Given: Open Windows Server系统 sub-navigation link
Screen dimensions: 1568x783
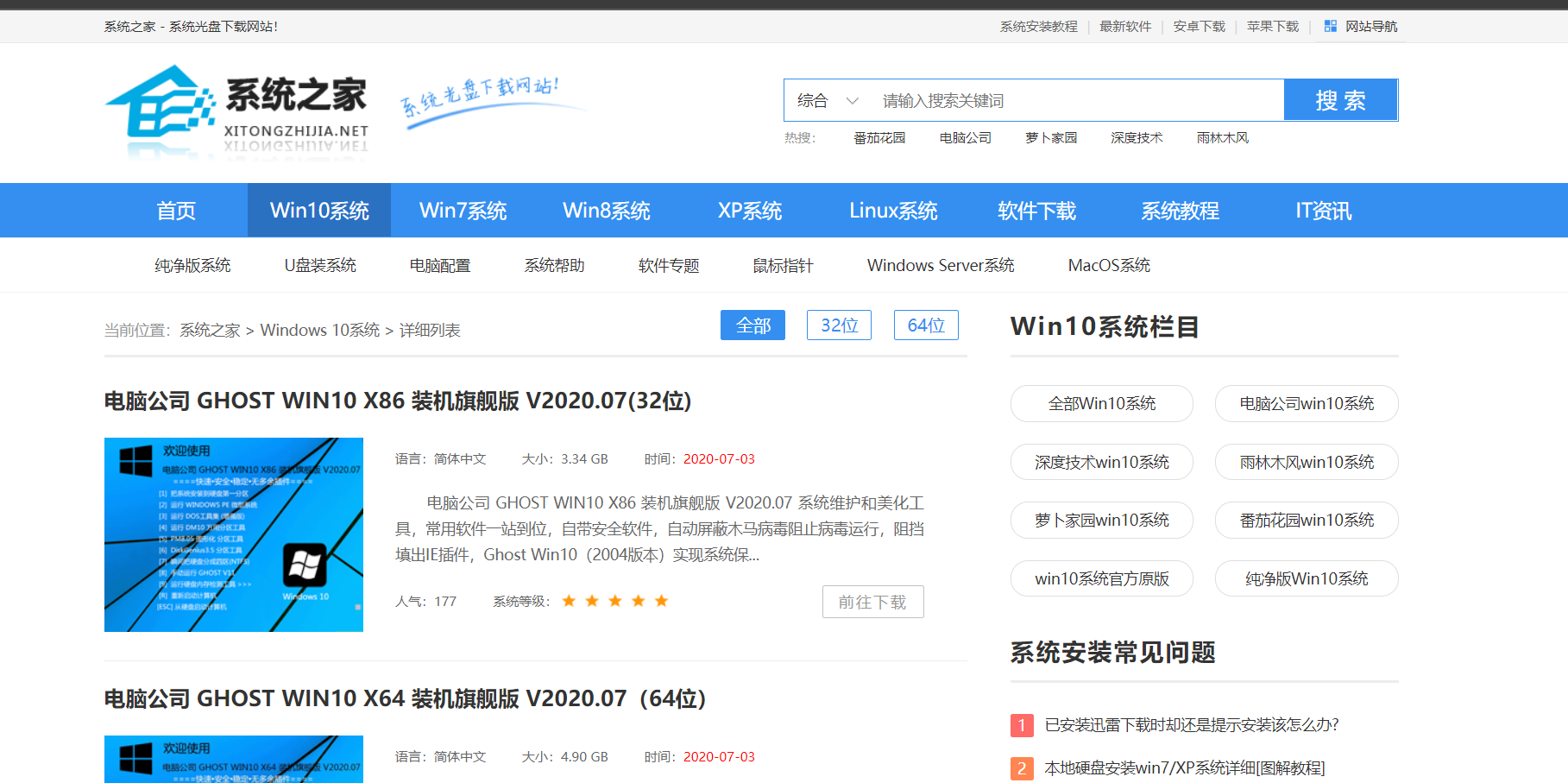Looking at the screenshot, I should [x=941, y=266].
